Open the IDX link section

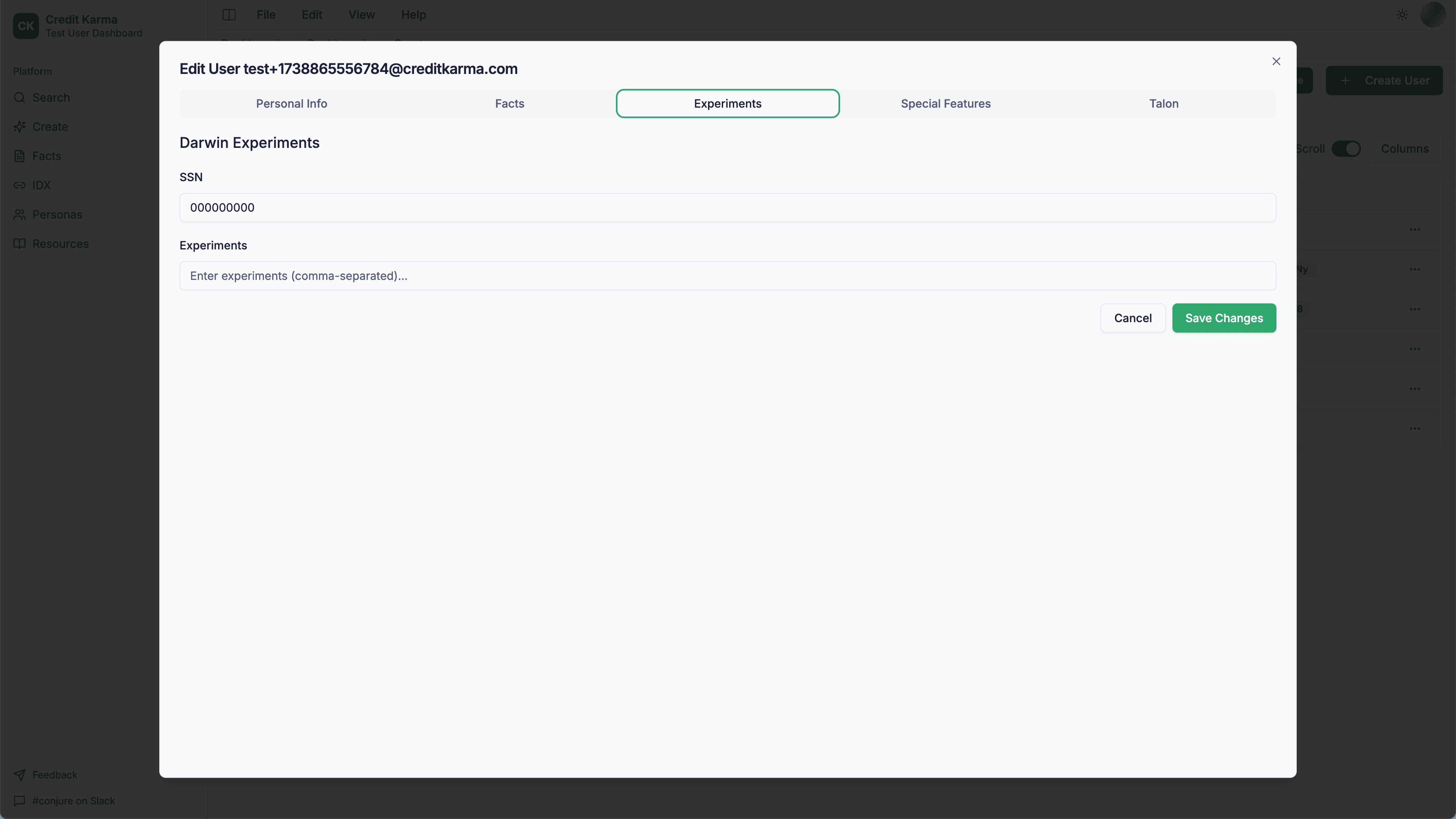(41, 185)
